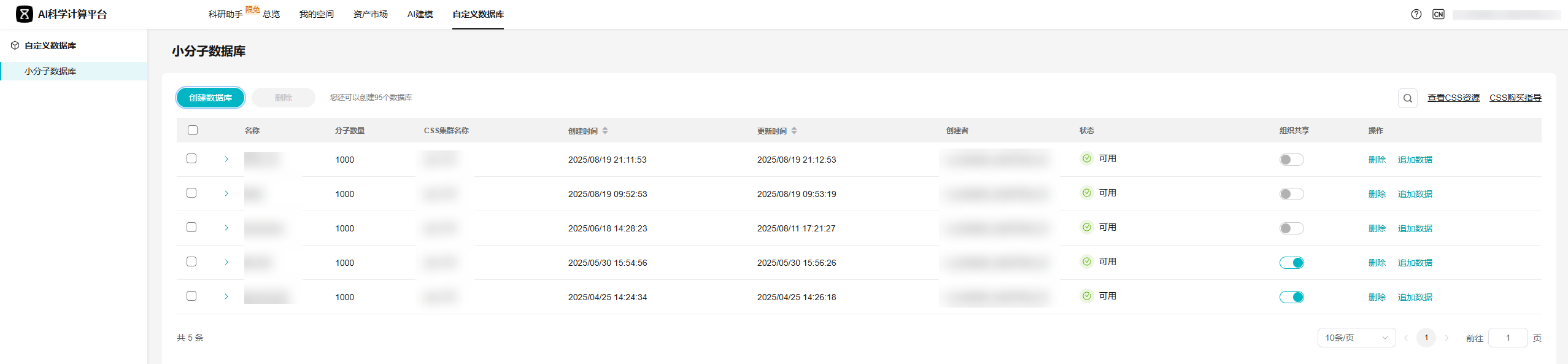The image size is (1568, 364).
Task: Open the help question mark icon
Action: pyautogui.click(x=1416, y=14)
